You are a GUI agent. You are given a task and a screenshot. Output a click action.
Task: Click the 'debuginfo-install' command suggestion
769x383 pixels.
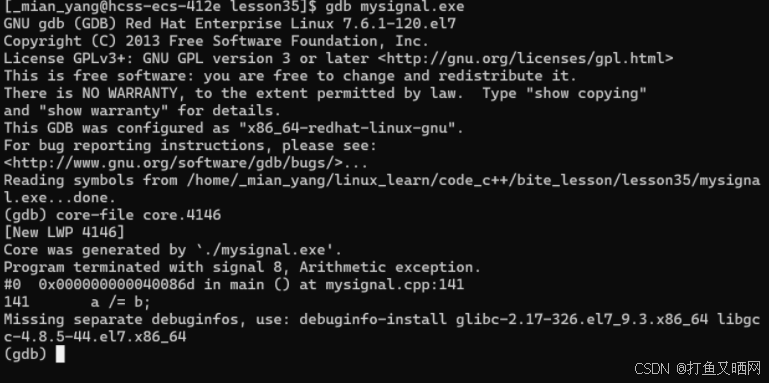tap(373, 319)
